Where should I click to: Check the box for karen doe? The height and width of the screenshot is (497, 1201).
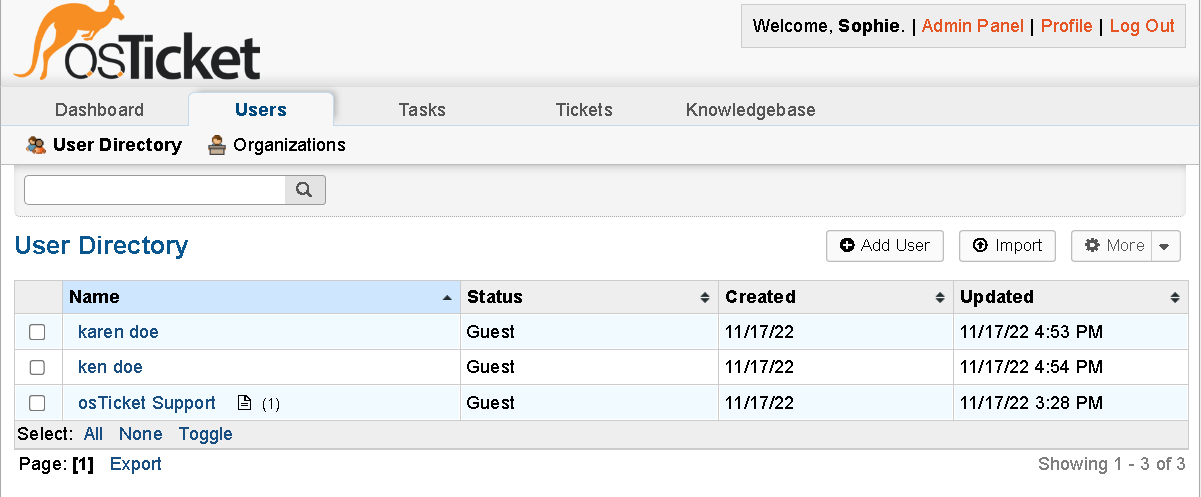tap(37, 332)
